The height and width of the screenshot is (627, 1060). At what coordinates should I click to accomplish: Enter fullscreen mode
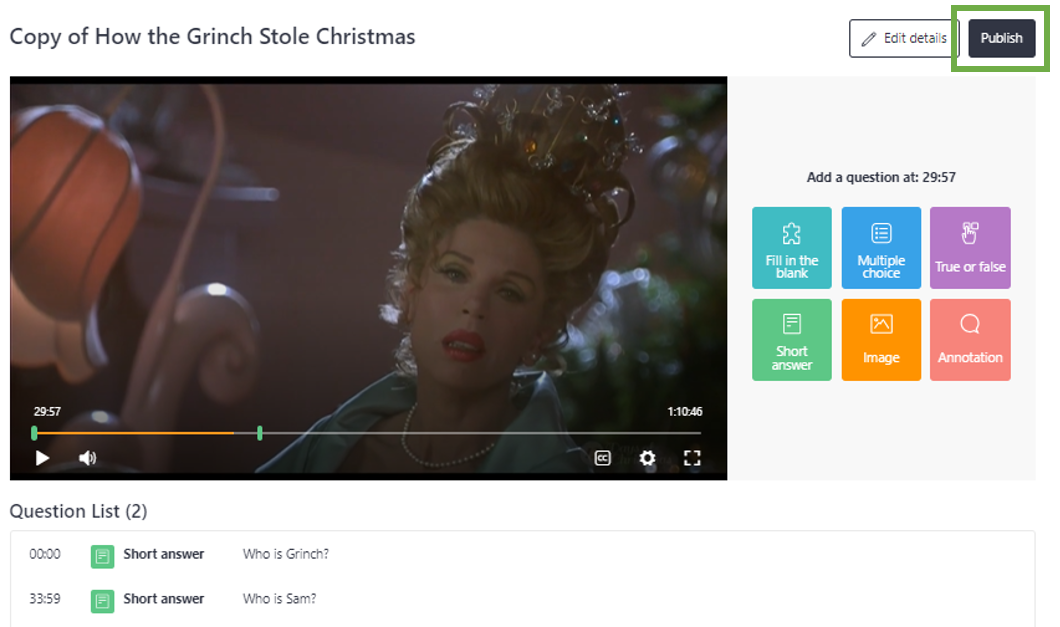click(x=692, y=458)
